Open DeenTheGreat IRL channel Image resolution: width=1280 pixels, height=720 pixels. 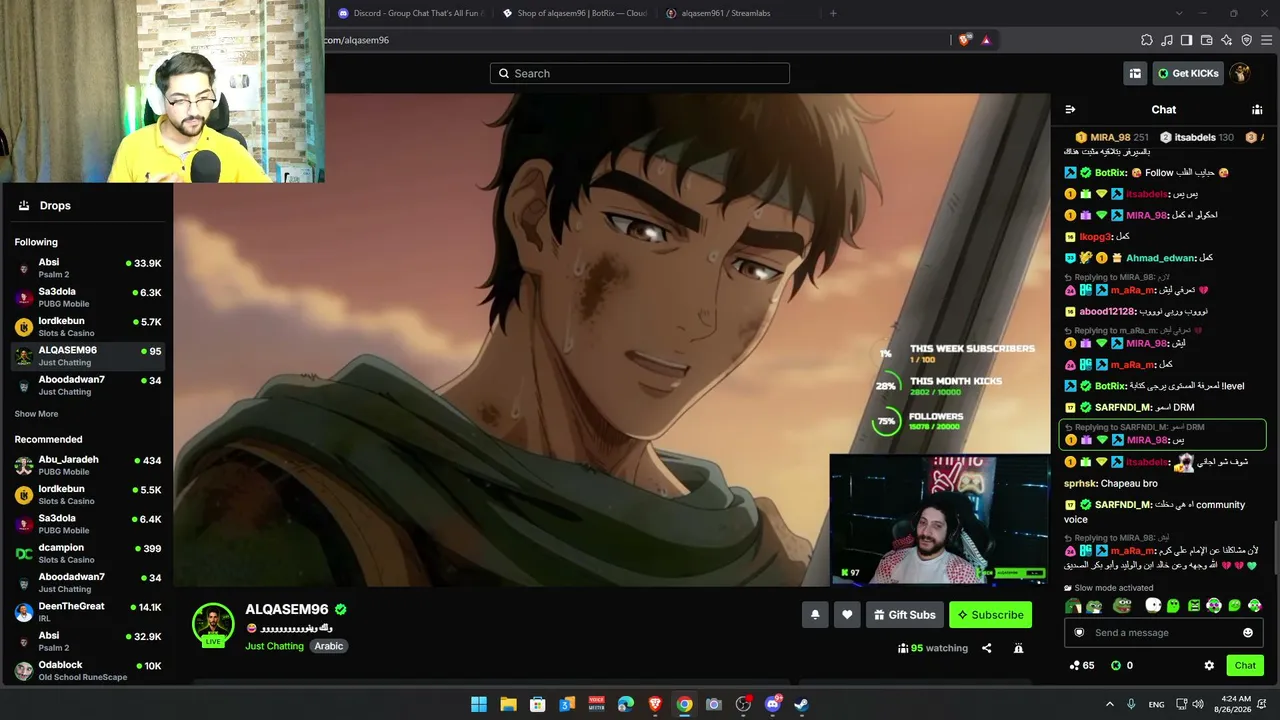88,612
